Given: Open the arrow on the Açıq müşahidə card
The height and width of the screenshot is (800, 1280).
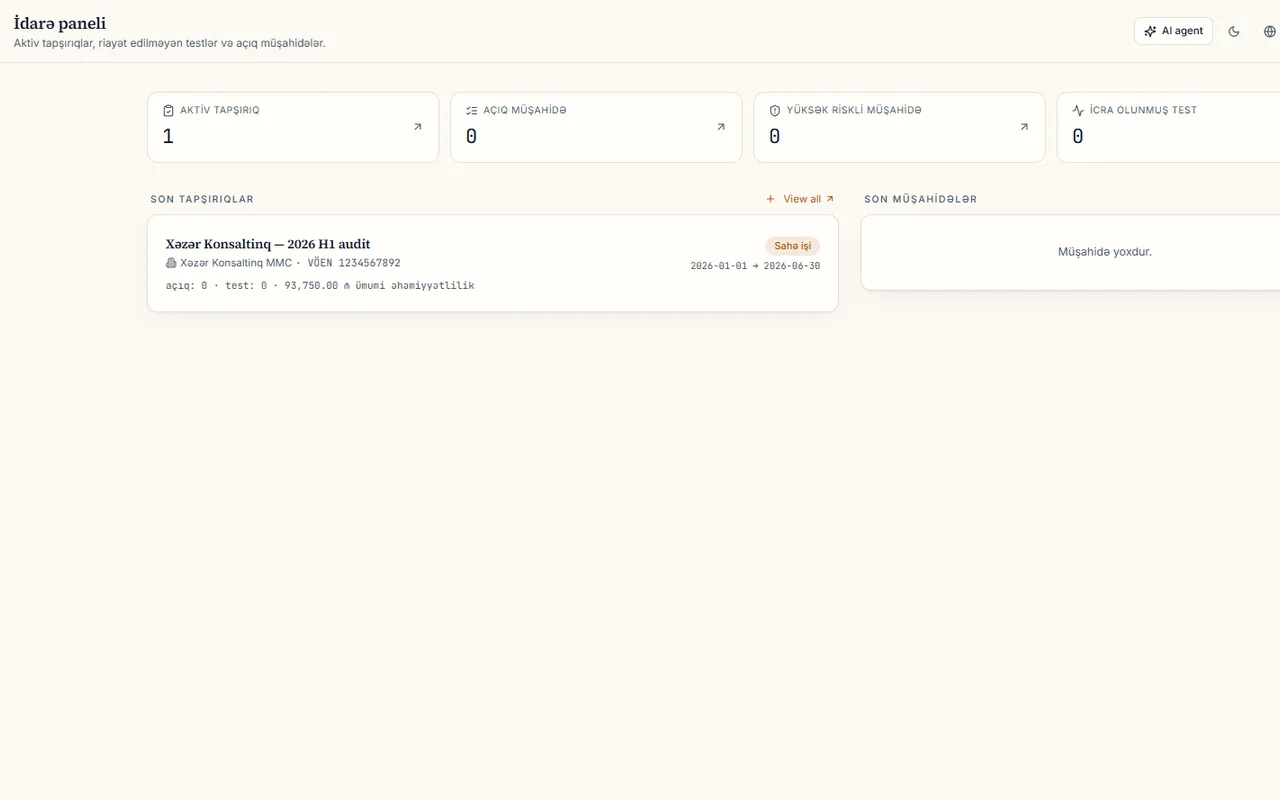Looking at the screenshot, I should coord(721,127).
